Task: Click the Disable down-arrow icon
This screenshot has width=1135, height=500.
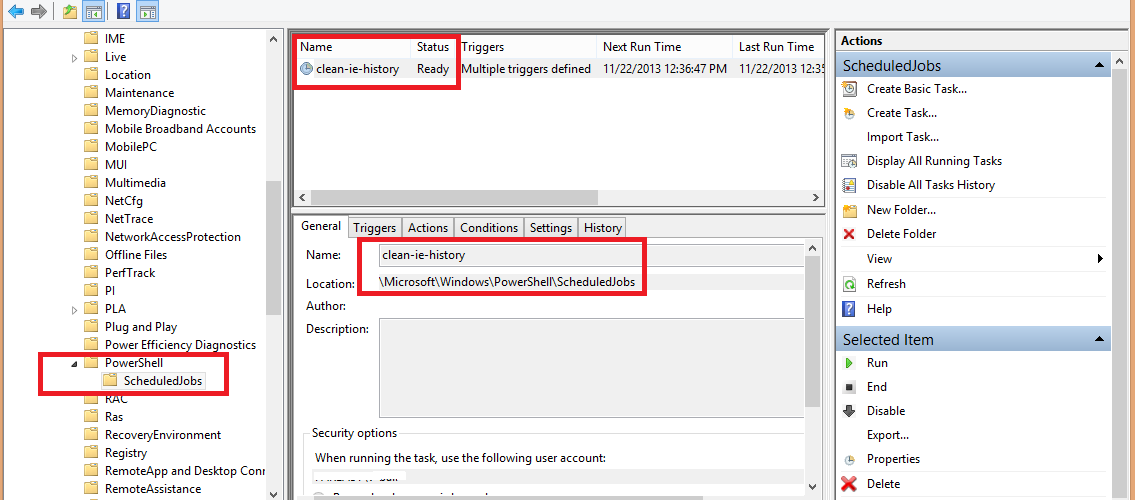Action: point(849,411)
